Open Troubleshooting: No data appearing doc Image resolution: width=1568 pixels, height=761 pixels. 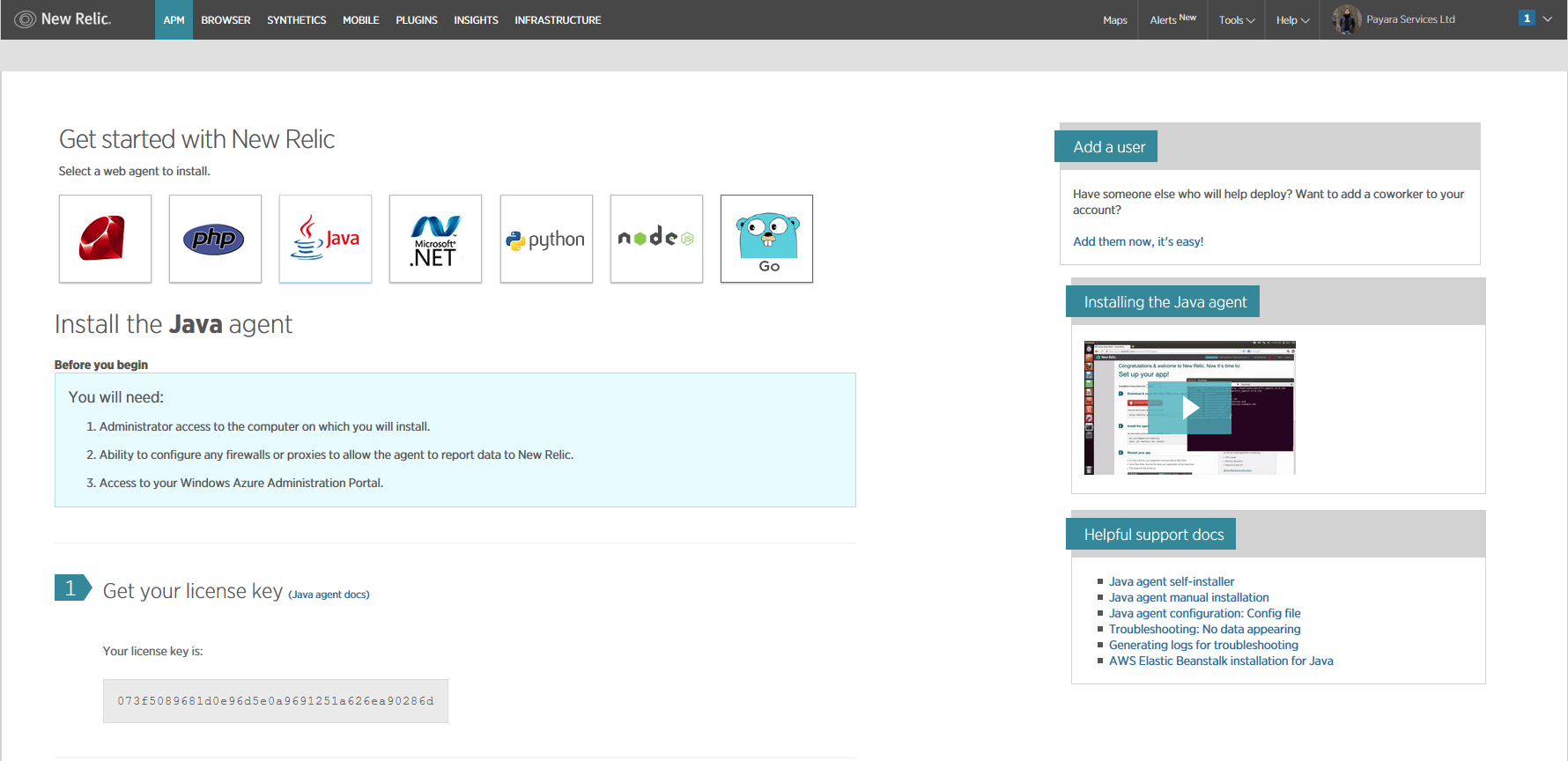tap(1204, 629)
